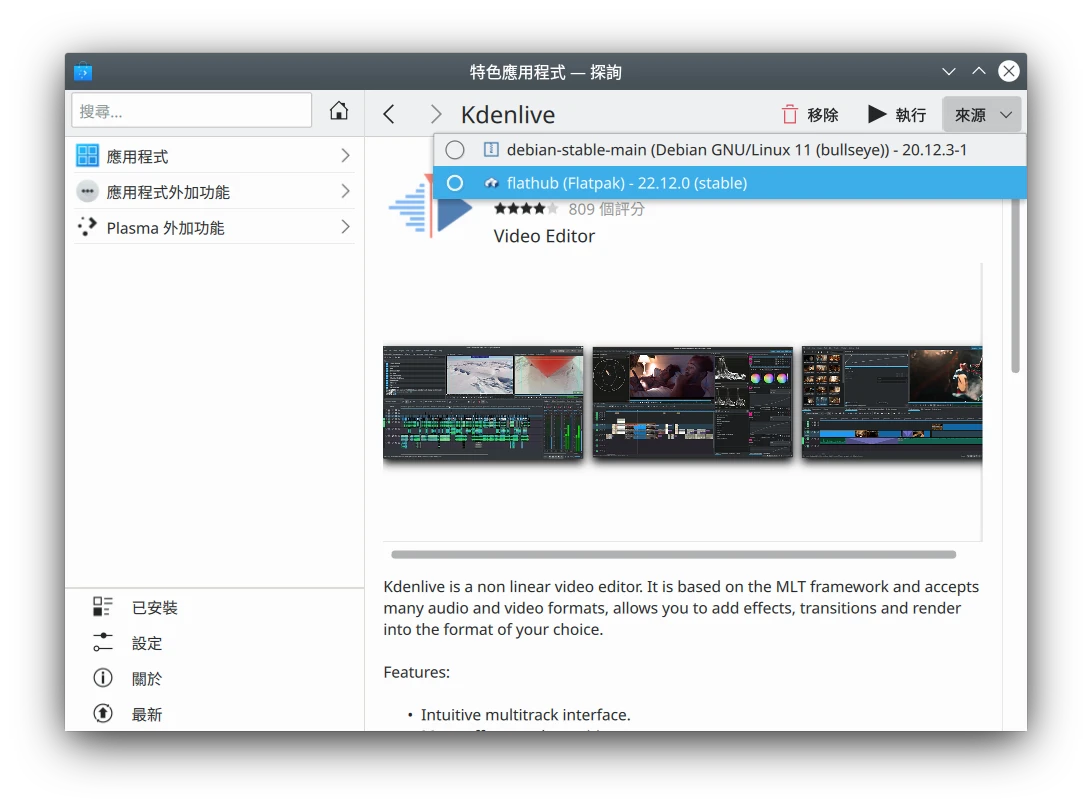Viewport: 1092px width, 808px height.
Task: Click the Discover app icon in title bar
Action: pos(83,72)
